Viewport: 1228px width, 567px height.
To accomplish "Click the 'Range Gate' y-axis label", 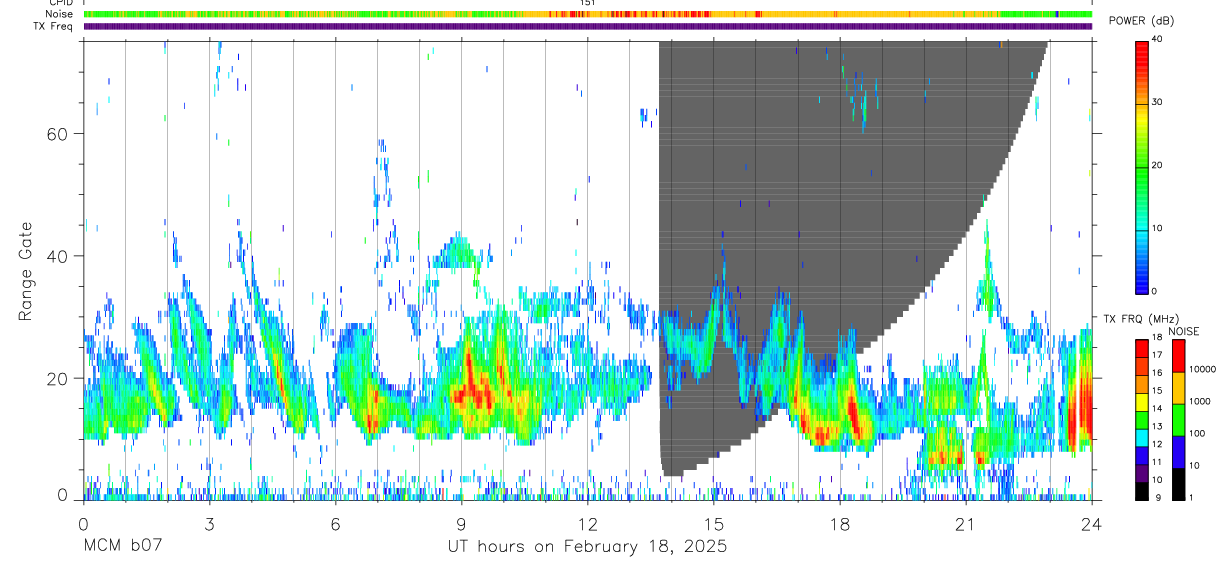I will (x=25, y=271).
